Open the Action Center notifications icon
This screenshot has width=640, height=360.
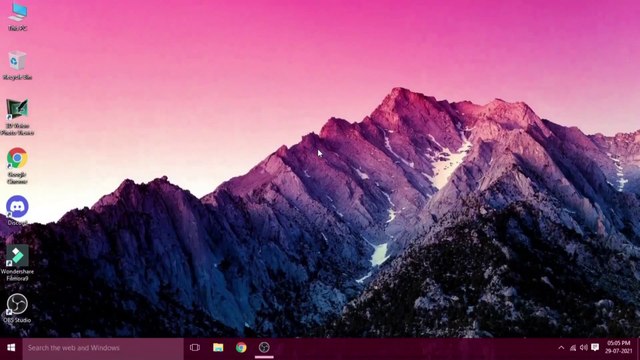[595, 348]
